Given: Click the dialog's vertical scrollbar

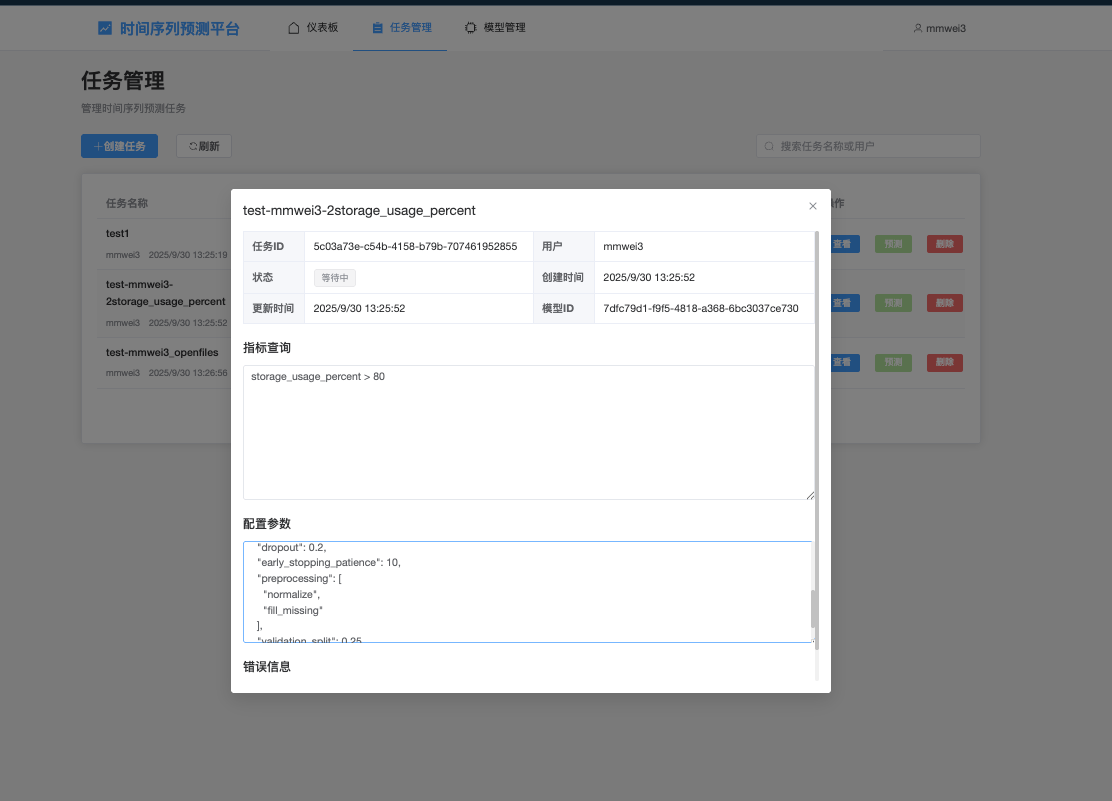Looking at the screenshot, I should pyautogui.click(x=817, y=440).
